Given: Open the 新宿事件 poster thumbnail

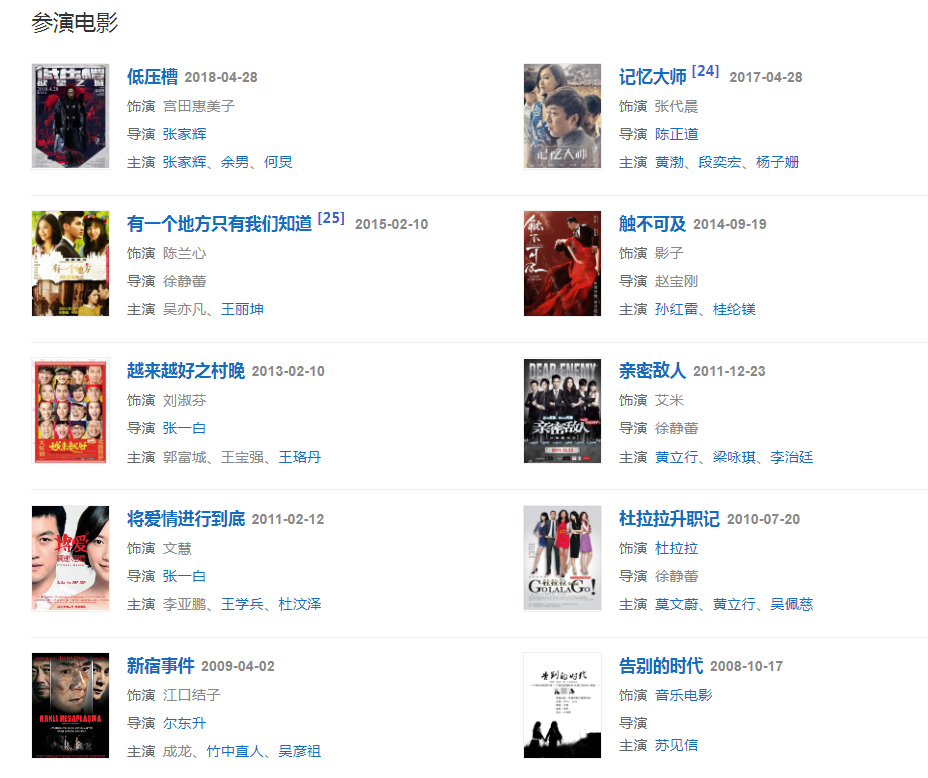Looking at the screenshot, I should [x=70, y=705].
